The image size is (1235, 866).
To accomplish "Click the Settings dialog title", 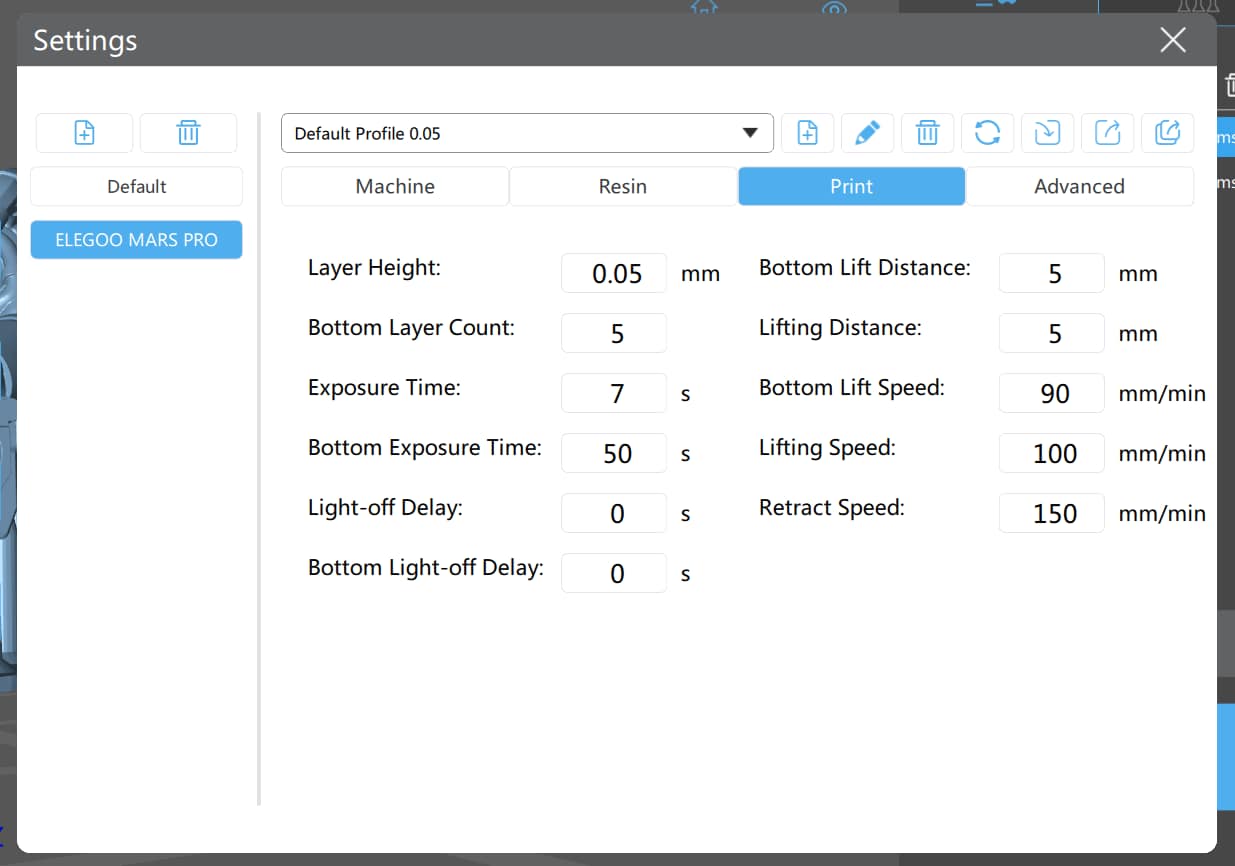I will pos(85,41).
